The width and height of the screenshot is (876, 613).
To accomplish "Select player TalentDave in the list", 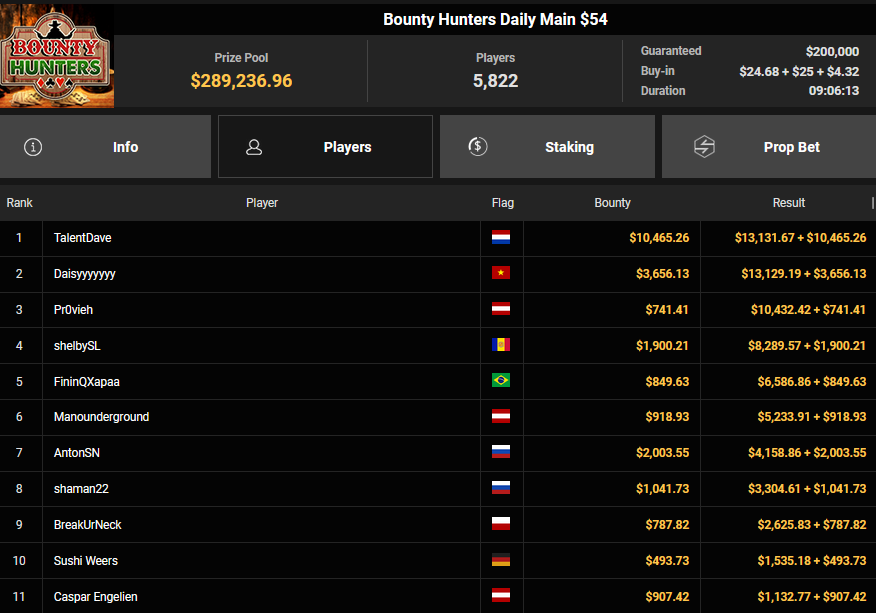I will click(x=83, y=238).
